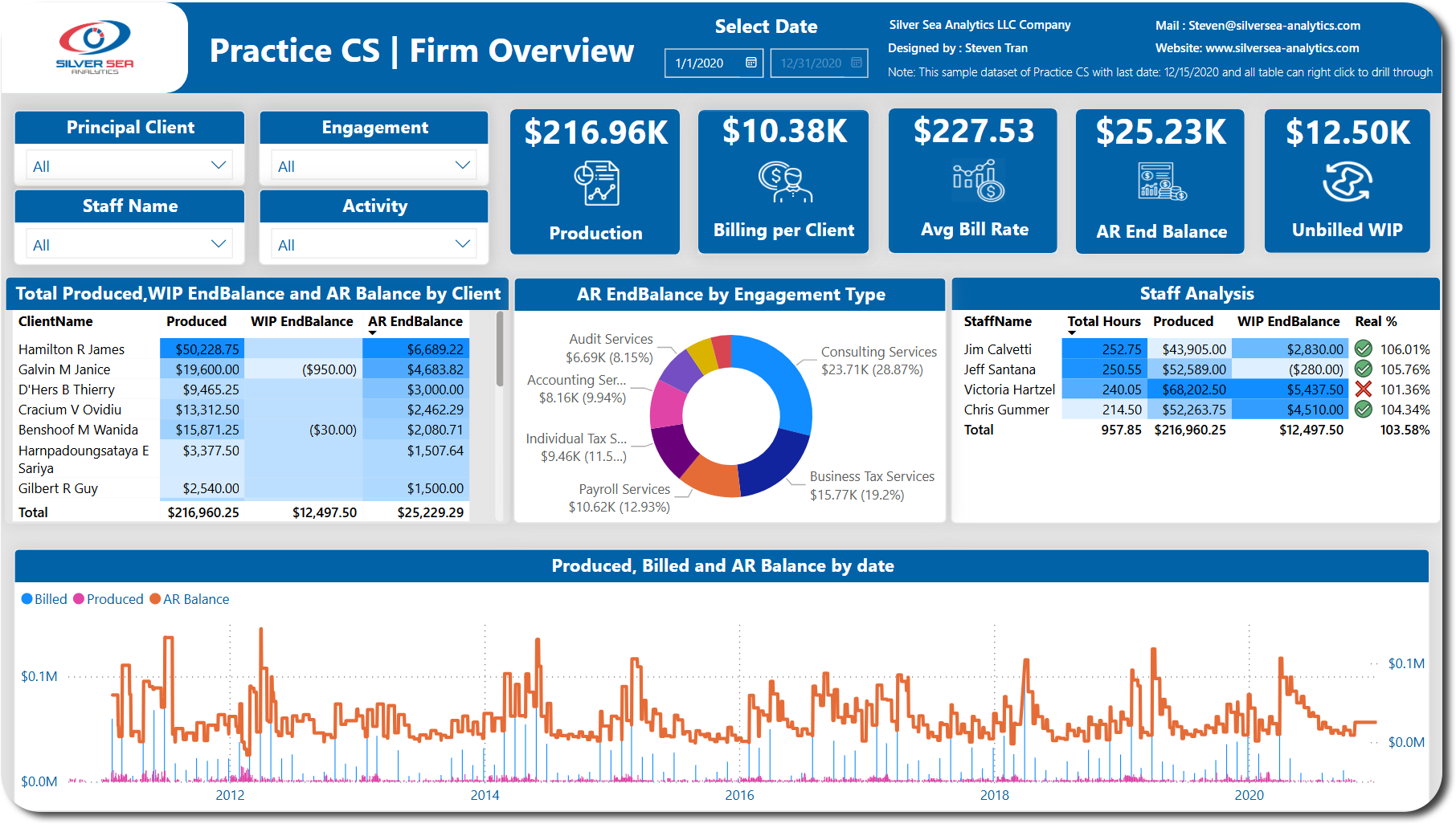
Task: Click the end date field 12/31/2020
Action: 819,63
